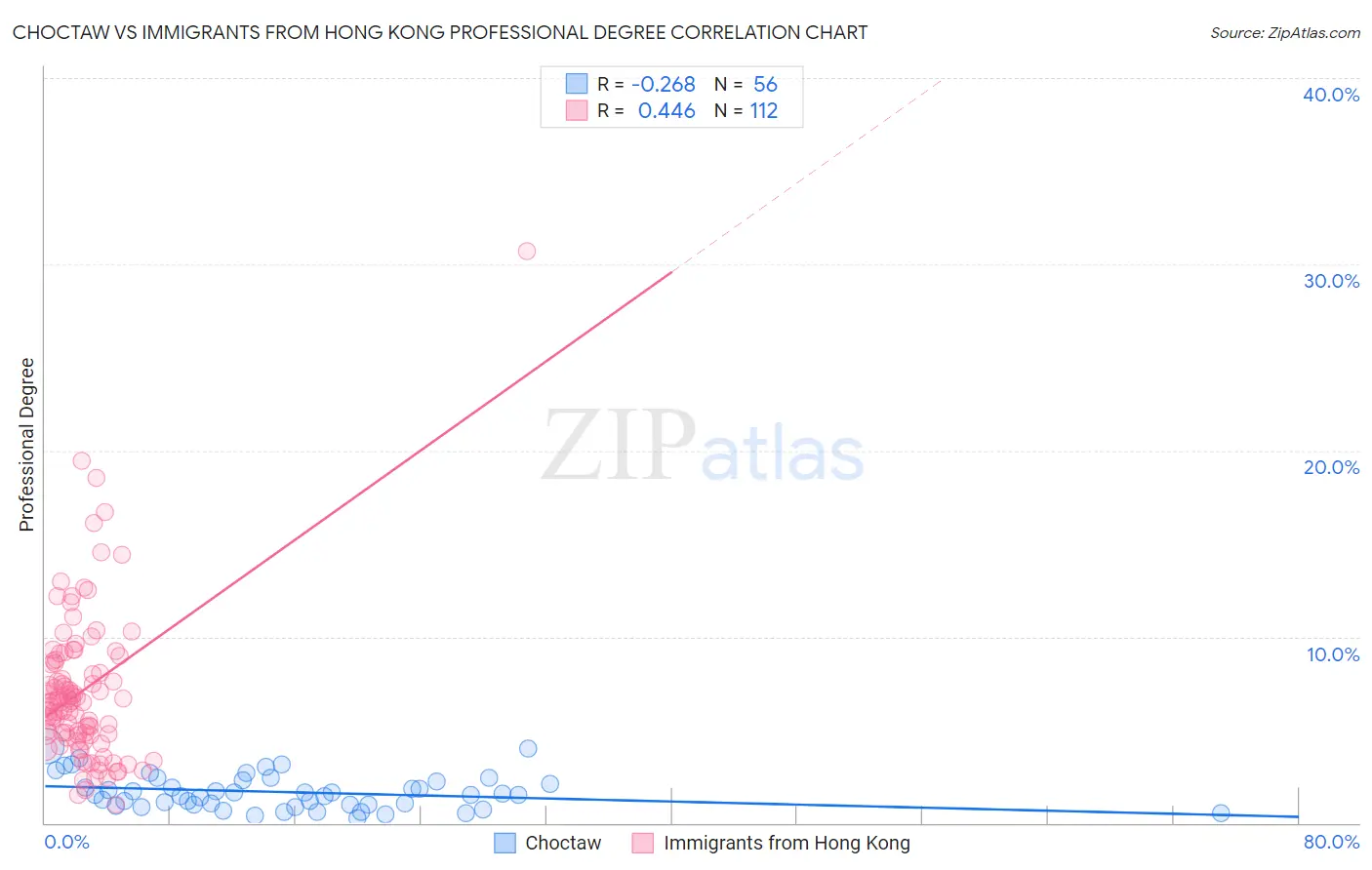This screenshot has height=870, width=1372.
Task: Click the far-right blue Choctaw data point
Action: point(1221,812)
